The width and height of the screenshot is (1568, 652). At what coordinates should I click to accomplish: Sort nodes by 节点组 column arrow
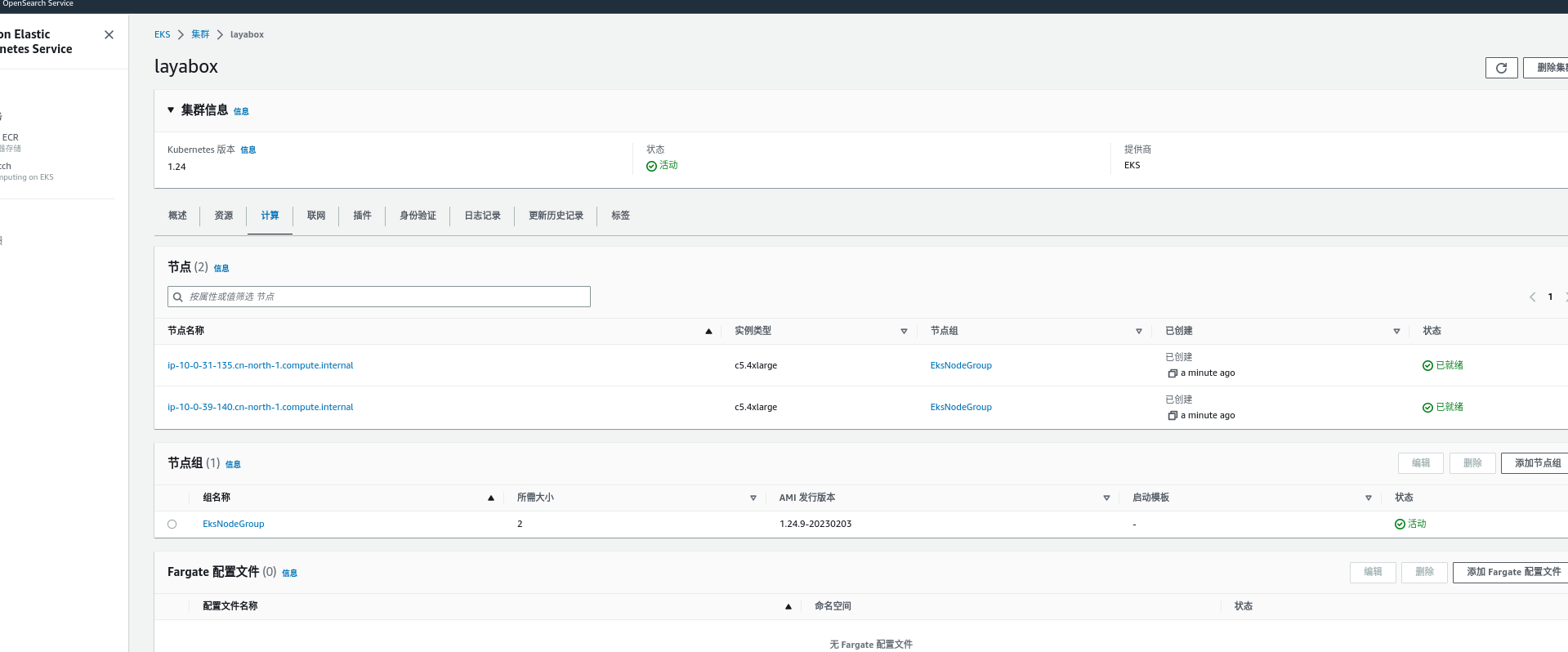point(1138,332)
